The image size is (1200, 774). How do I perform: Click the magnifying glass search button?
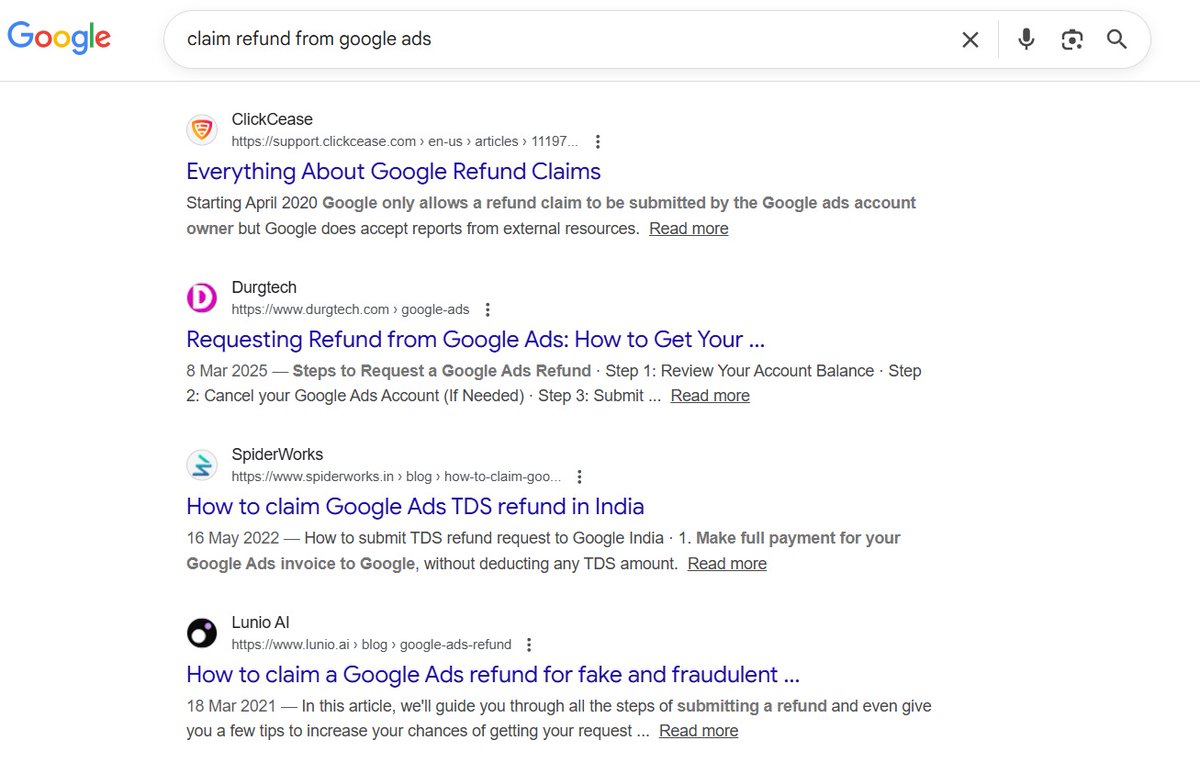tap(1117, 40)
